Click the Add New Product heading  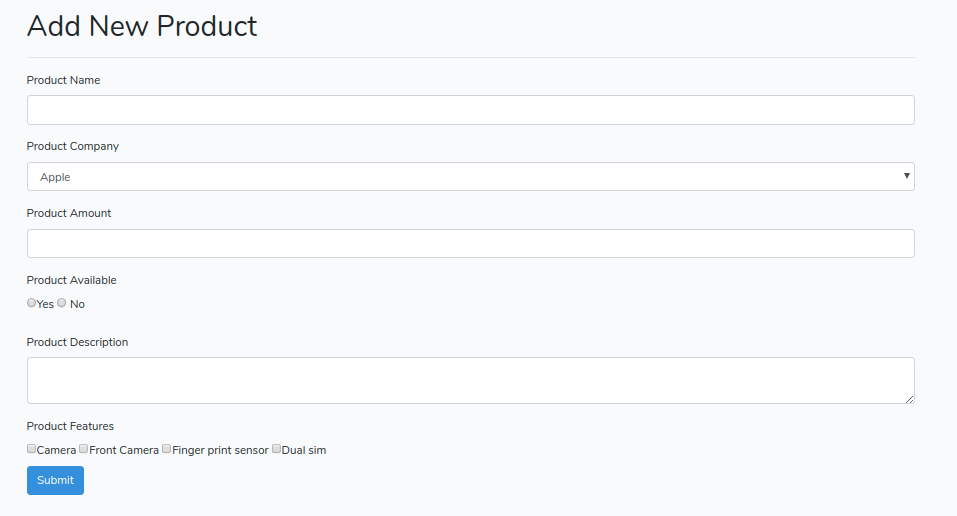[142, 26]
